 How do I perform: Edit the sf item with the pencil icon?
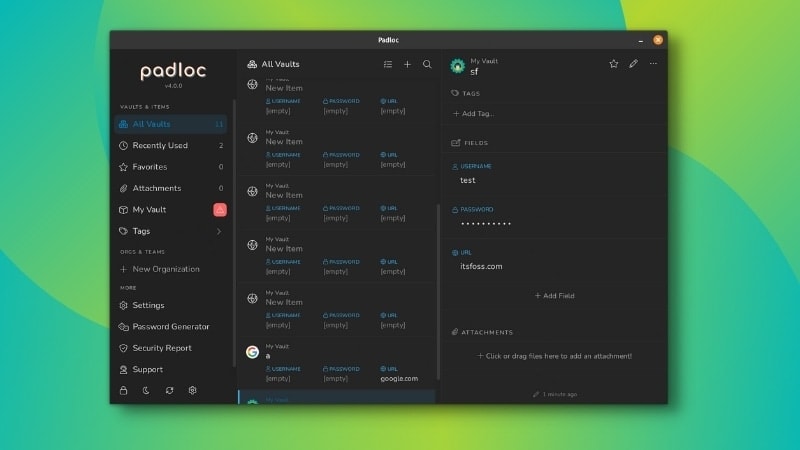(x=633, y=64)
